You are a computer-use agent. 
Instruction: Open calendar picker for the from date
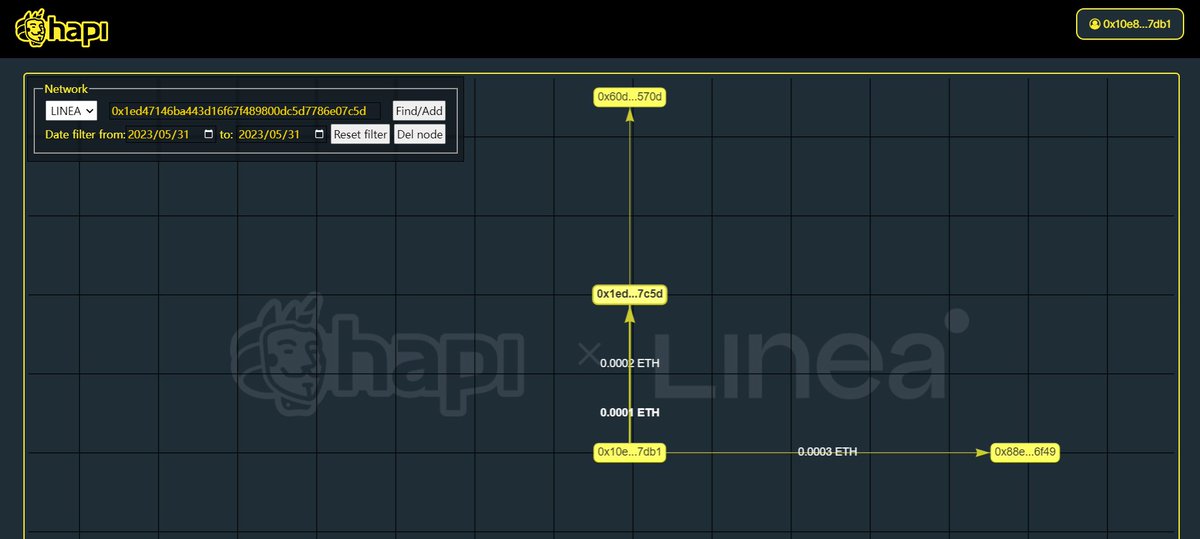click(x=208, y=134)
